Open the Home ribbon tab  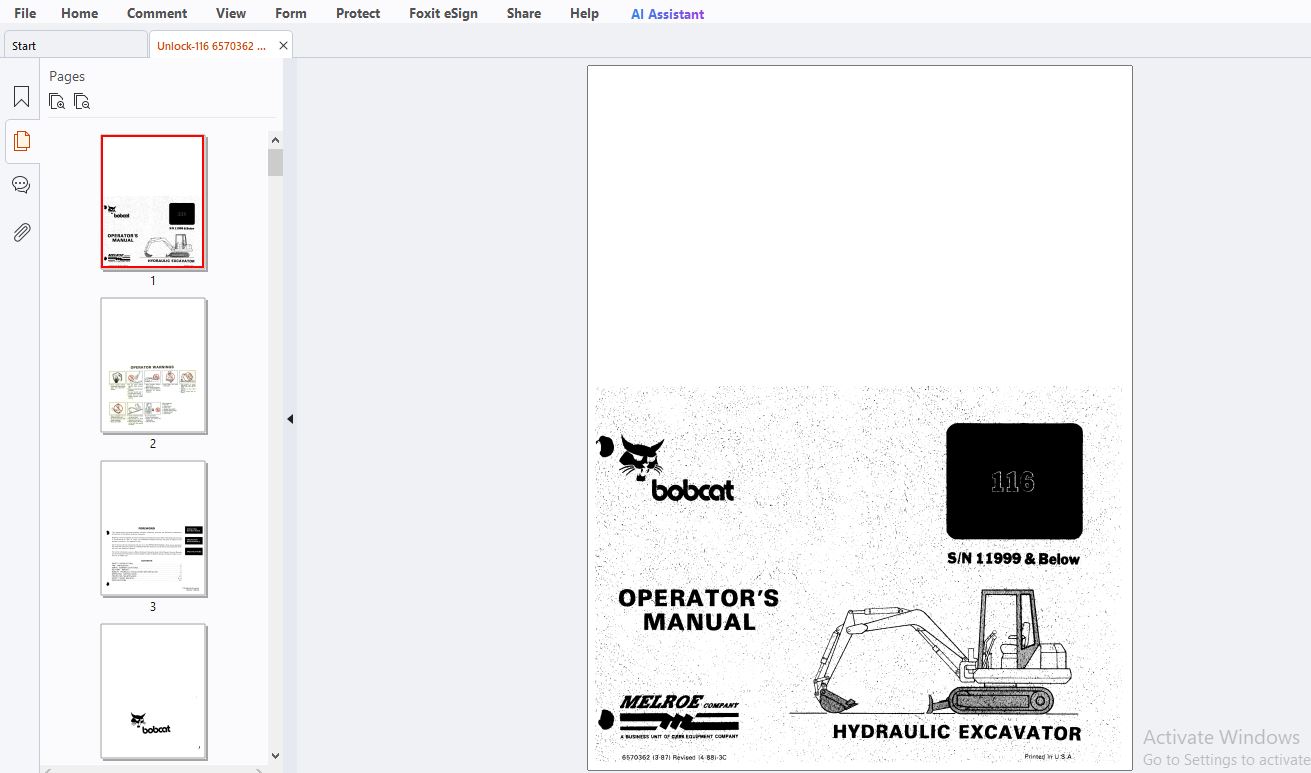(79, 13)
